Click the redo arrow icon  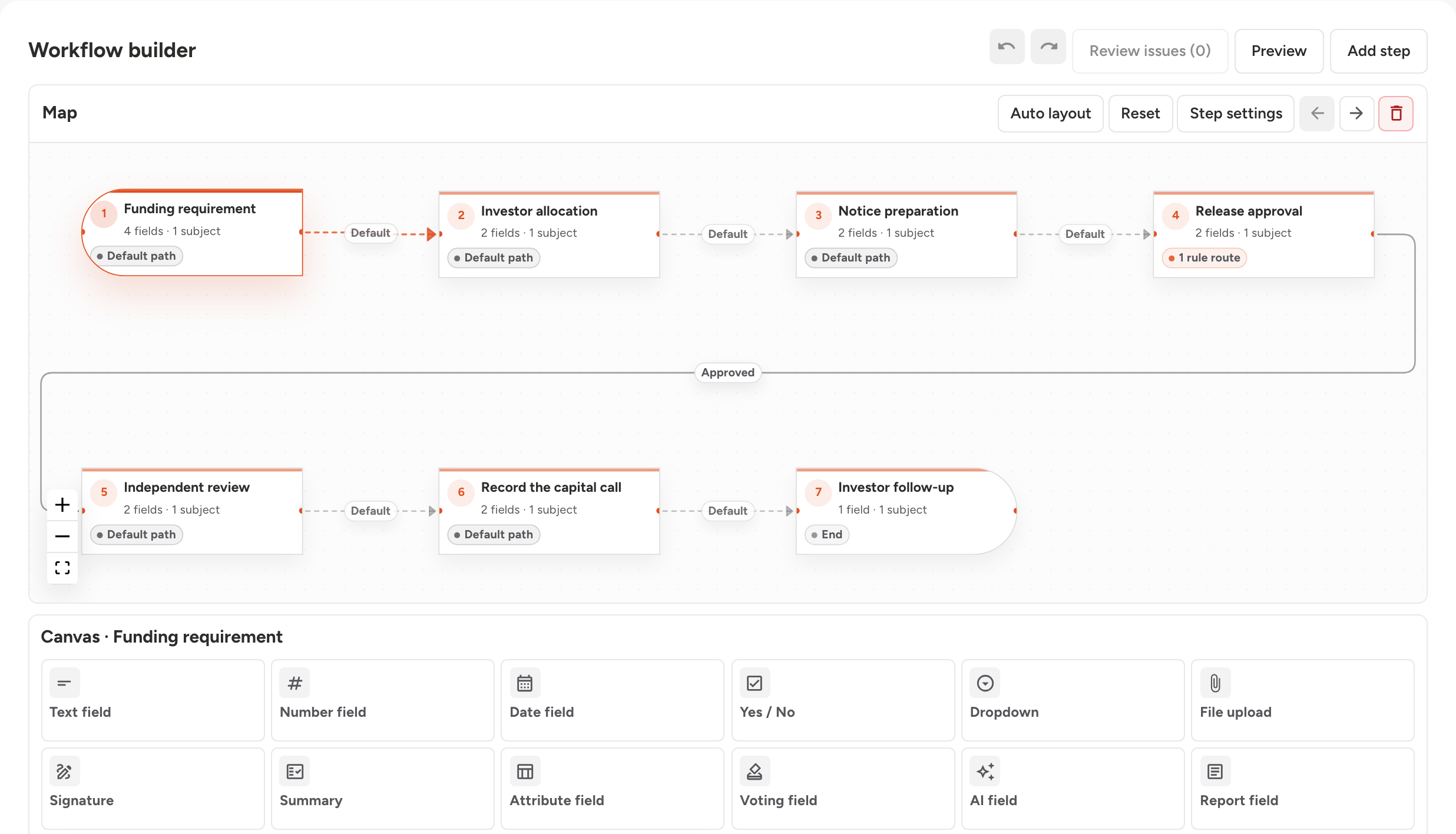[1048, 47]
